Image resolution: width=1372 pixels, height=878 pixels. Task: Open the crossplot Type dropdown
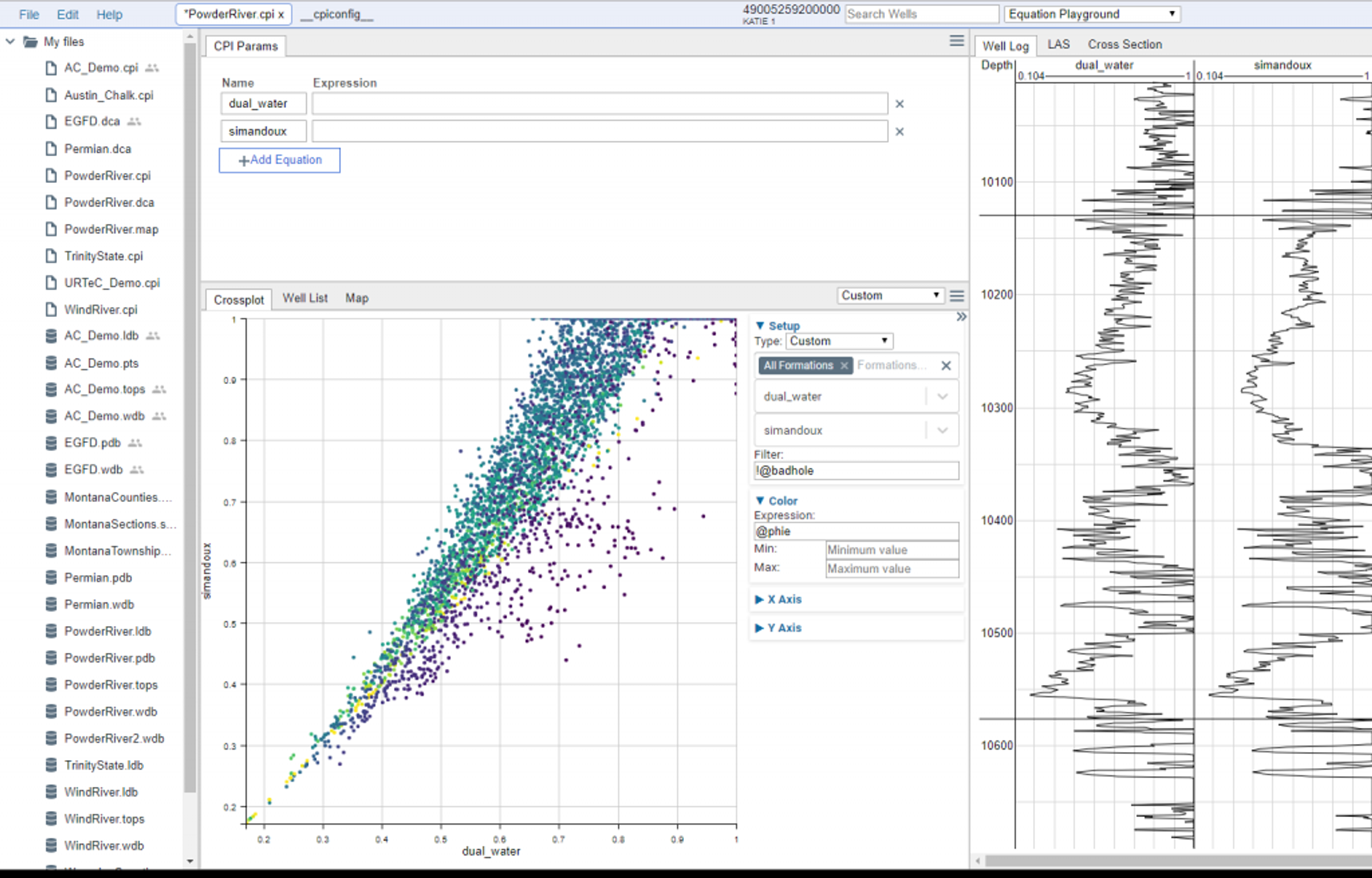(x=839, y=340)
